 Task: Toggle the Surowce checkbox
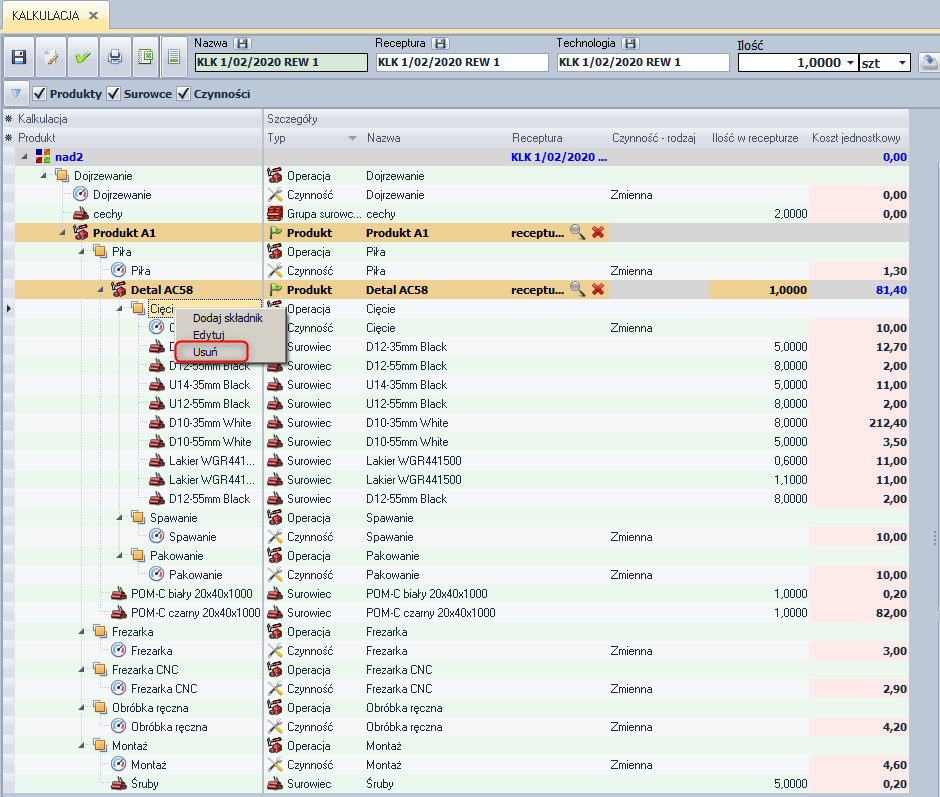113,94
